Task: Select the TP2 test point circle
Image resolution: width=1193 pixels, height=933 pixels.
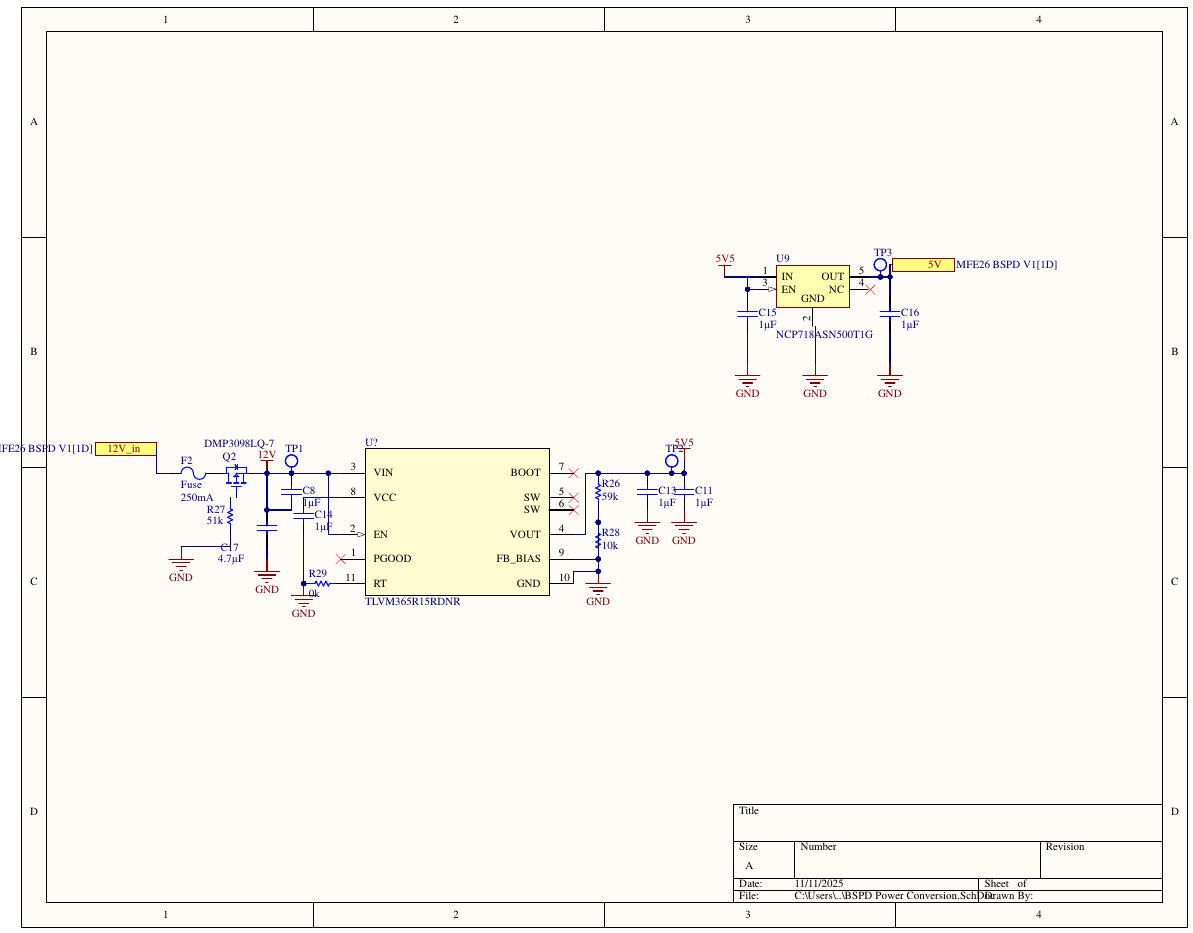Action: (x=672, y=461)
